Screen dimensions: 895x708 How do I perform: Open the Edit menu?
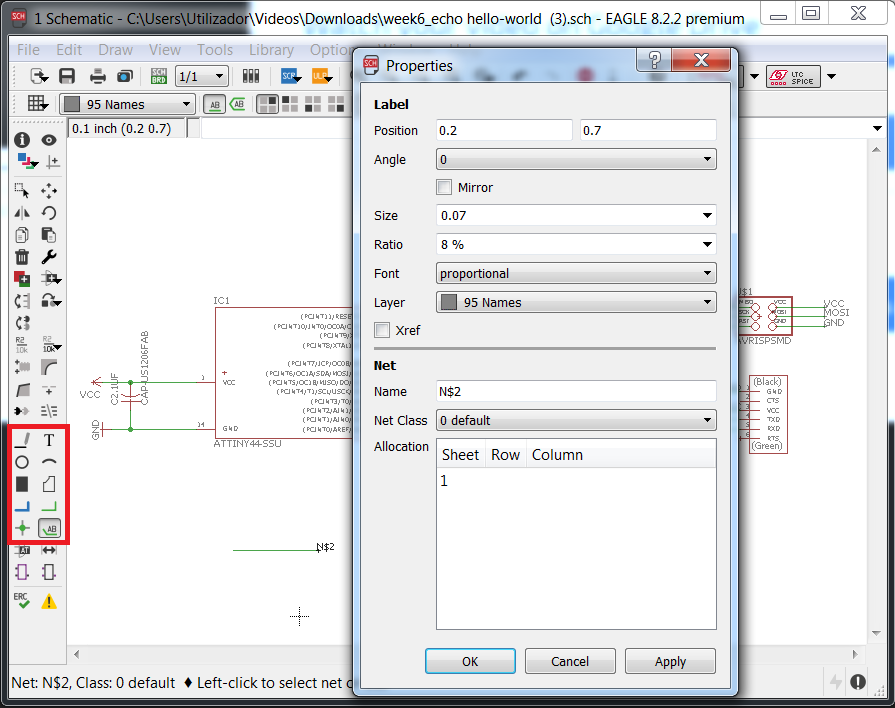click(69, 50)
